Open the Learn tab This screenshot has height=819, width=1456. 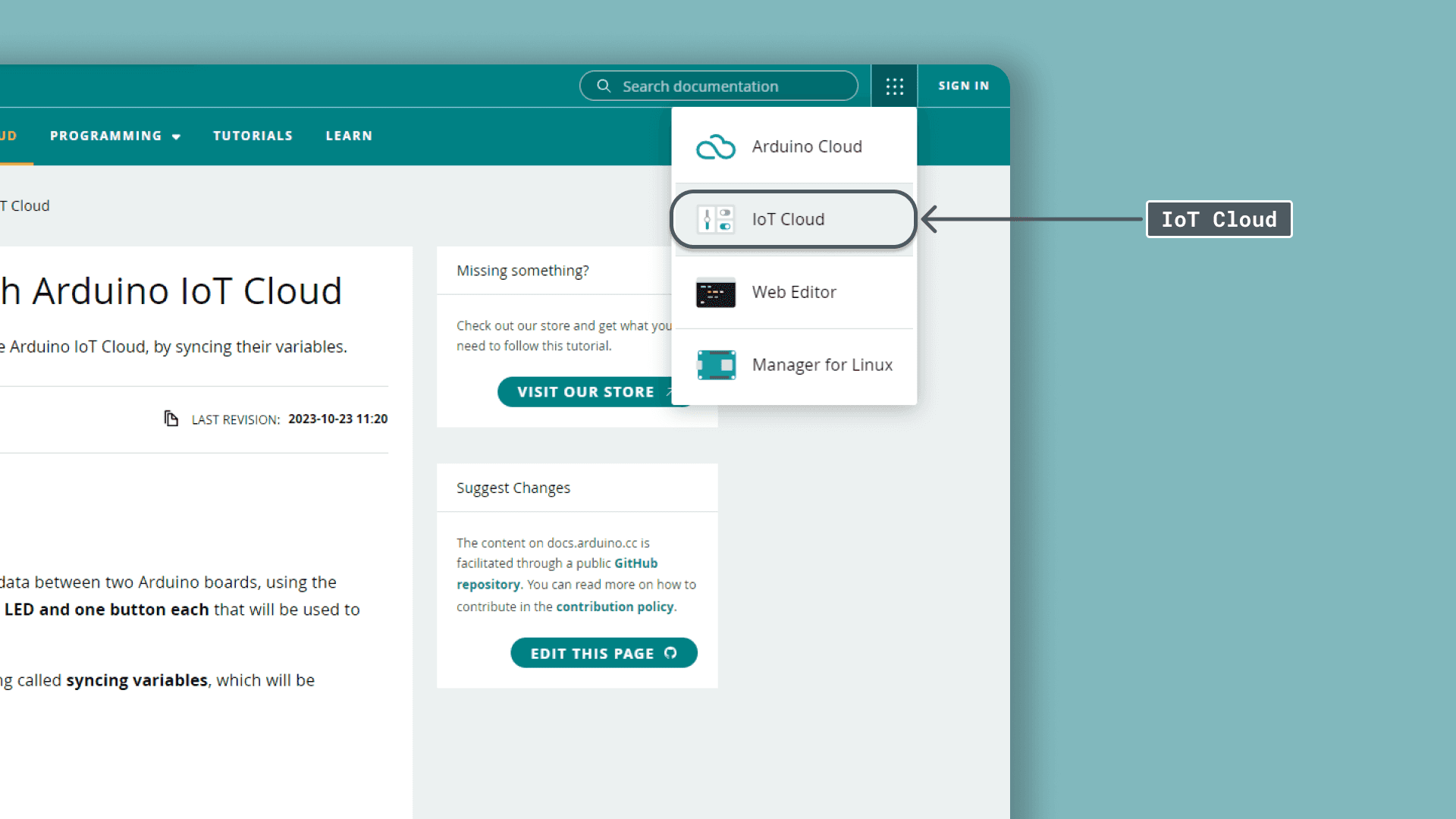coord(349,136)
